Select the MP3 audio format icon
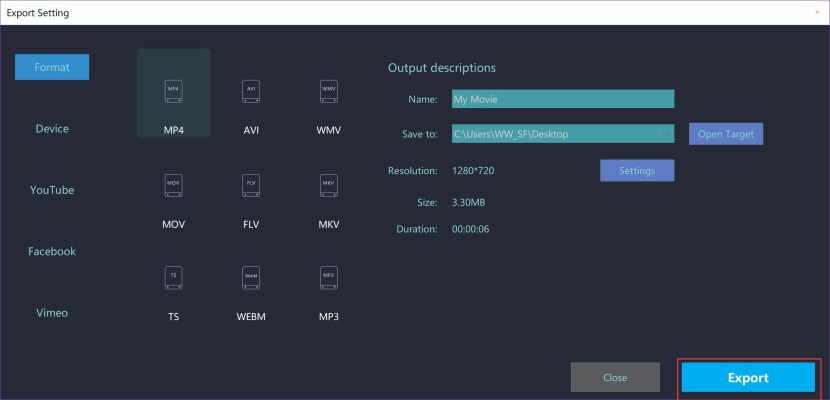Viewport: 830px width, 400px height. (328, 278)
